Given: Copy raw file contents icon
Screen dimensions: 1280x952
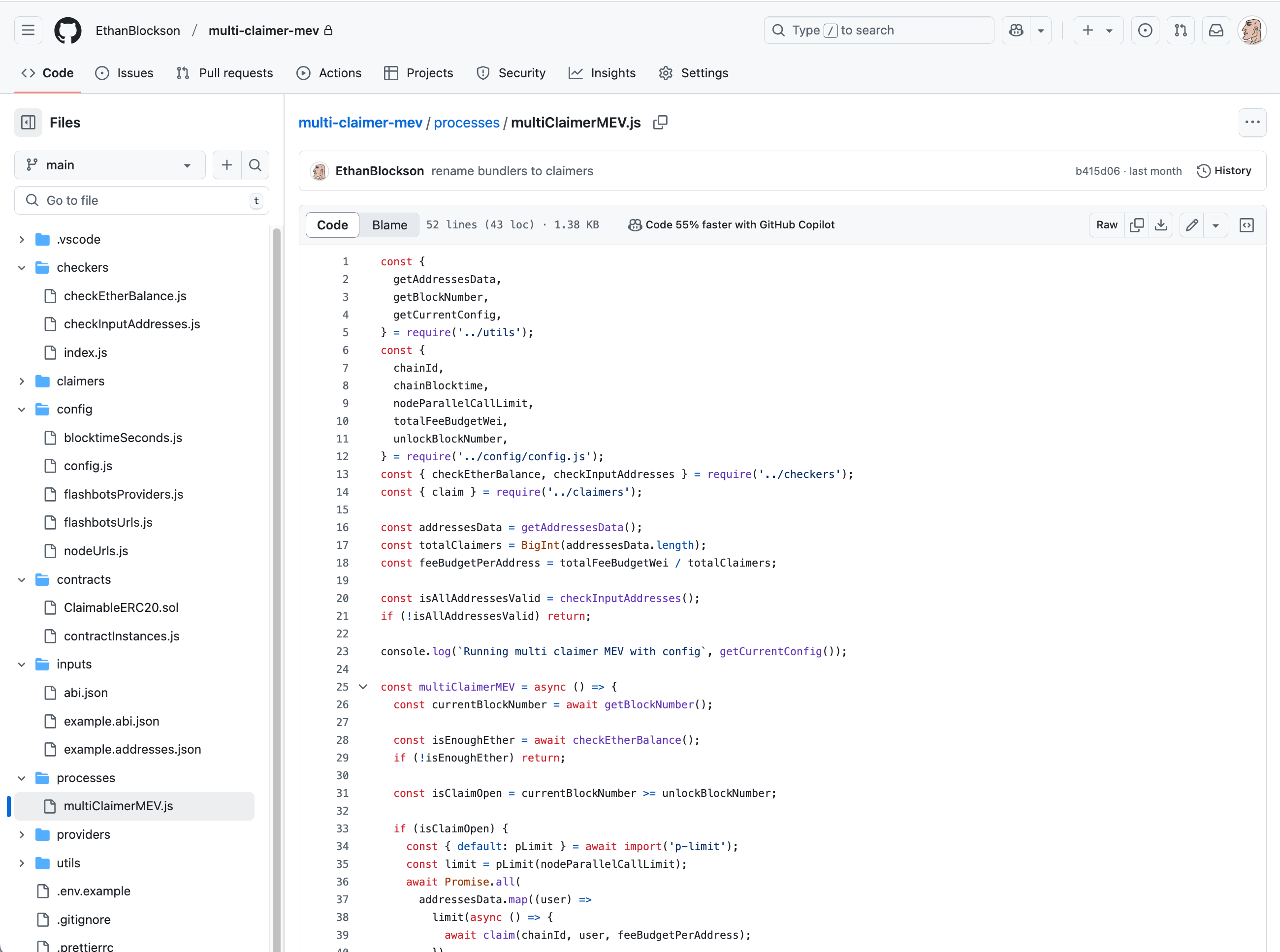Looking at the screenshot, I should tap(1137, 225).
